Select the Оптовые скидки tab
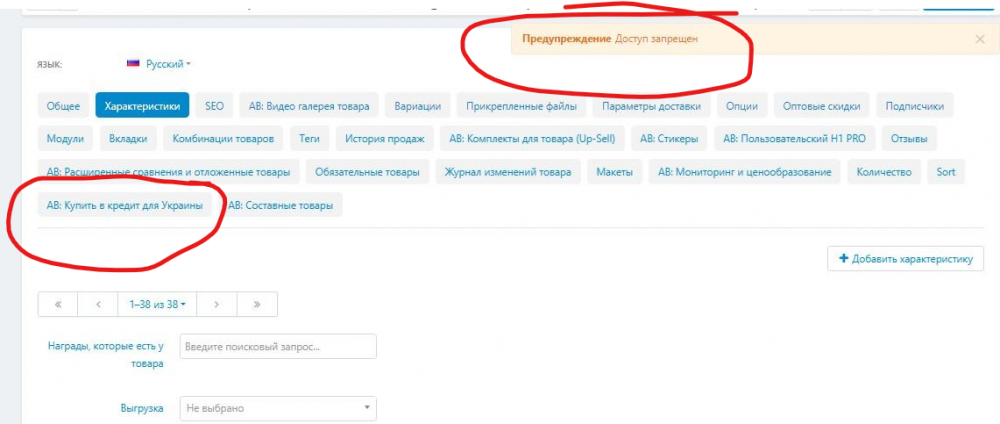Screen dimensions: 1000x424 point(822,105)
